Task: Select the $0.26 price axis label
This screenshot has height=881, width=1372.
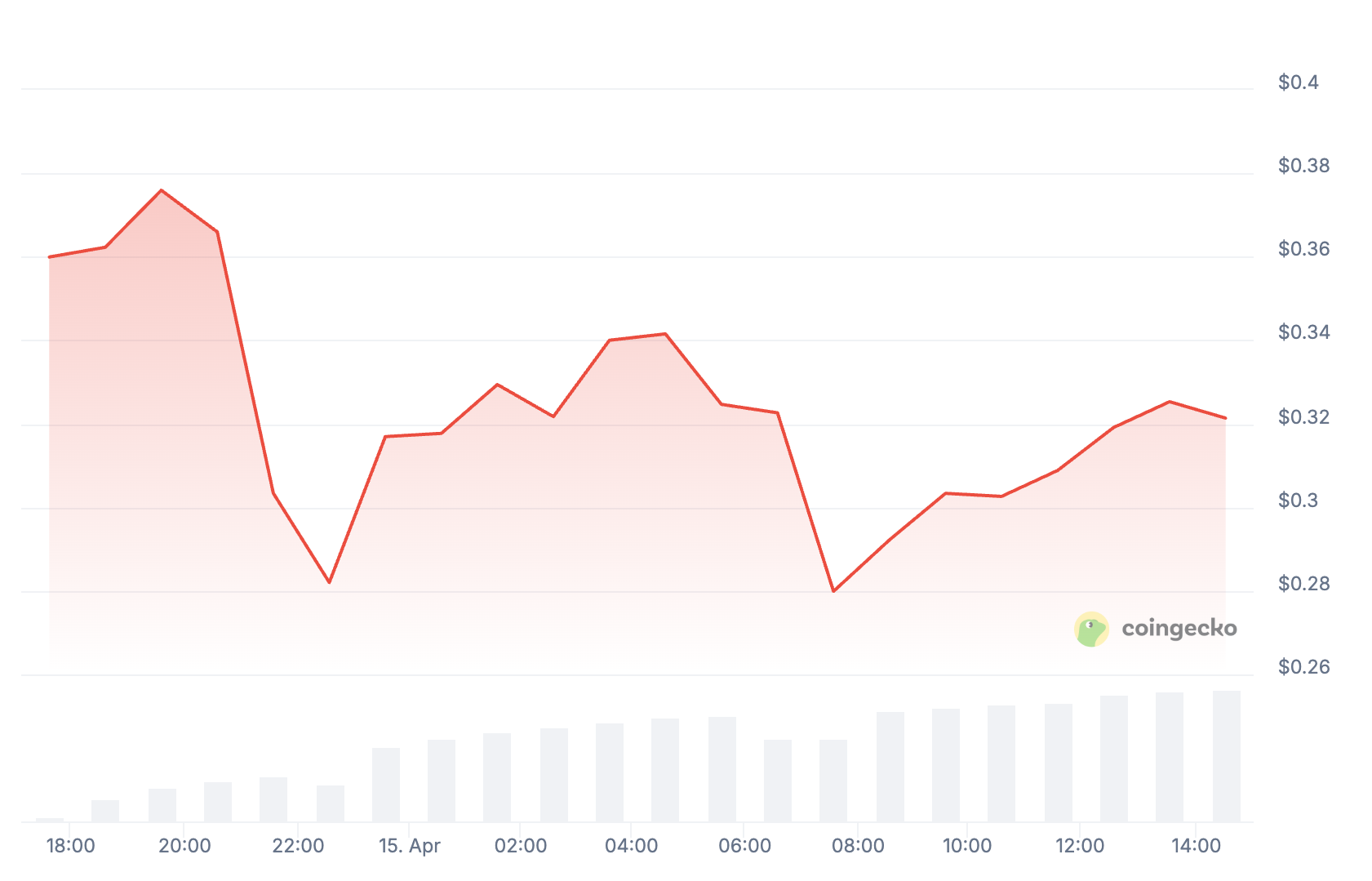Action: 1303,667
